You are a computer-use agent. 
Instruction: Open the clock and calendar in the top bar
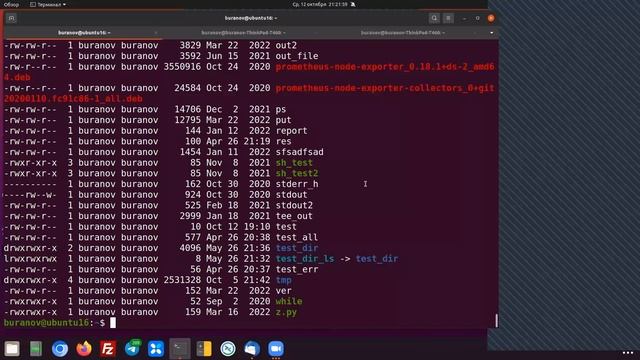(320, 4)
